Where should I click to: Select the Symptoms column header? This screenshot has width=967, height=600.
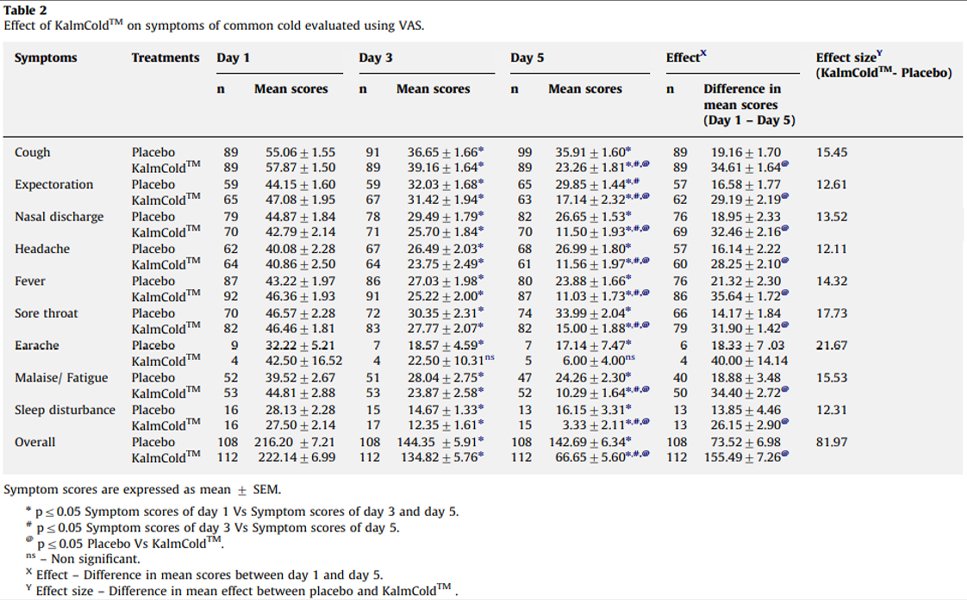[x=46, y=58]
